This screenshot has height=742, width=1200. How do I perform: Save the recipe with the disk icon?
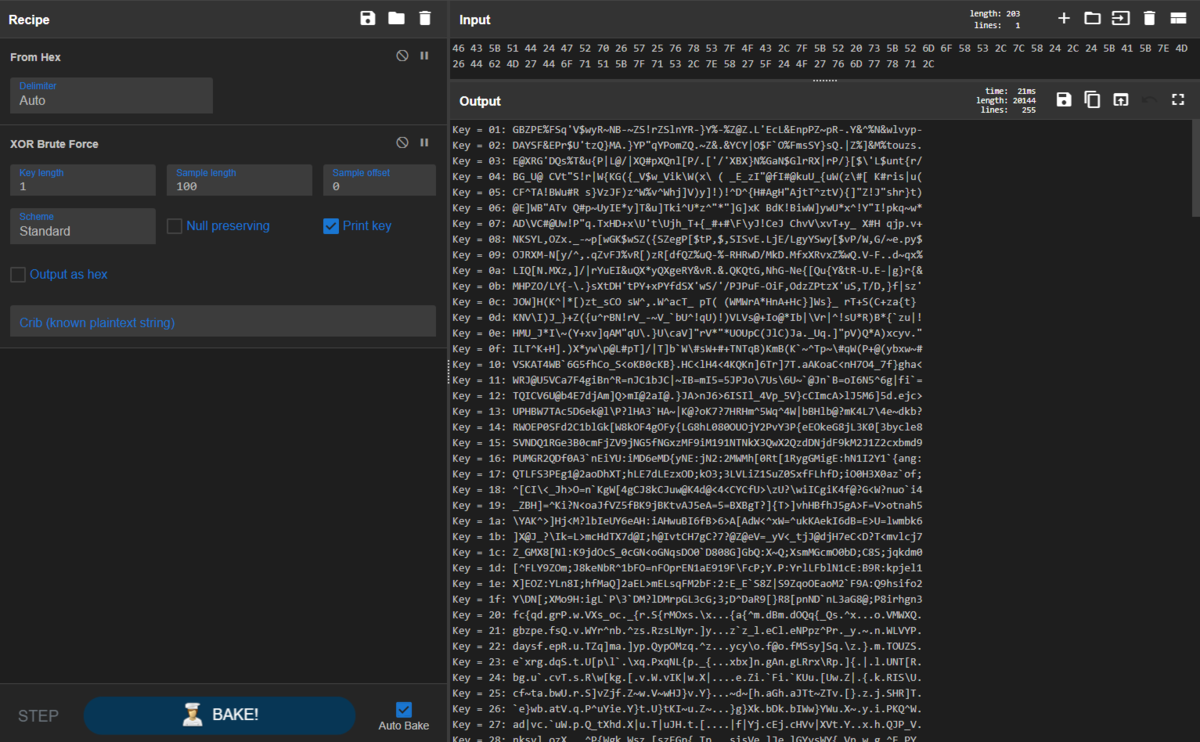pyautogui.click(x=368, y=18)
